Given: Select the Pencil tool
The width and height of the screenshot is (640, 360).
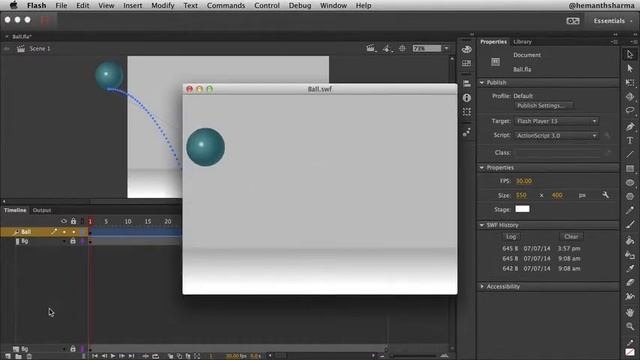Looking at the screenshot, I should (x=630, y=210).
